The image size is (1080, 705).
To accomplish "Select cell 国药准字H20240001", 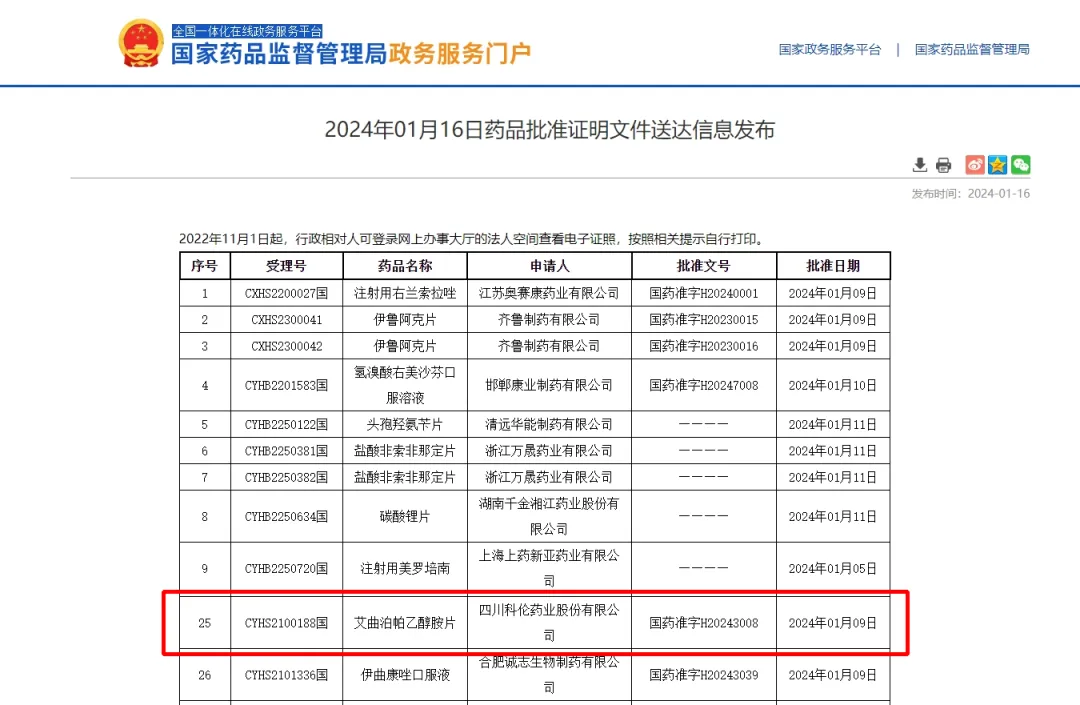I will [x=704, y=293].
